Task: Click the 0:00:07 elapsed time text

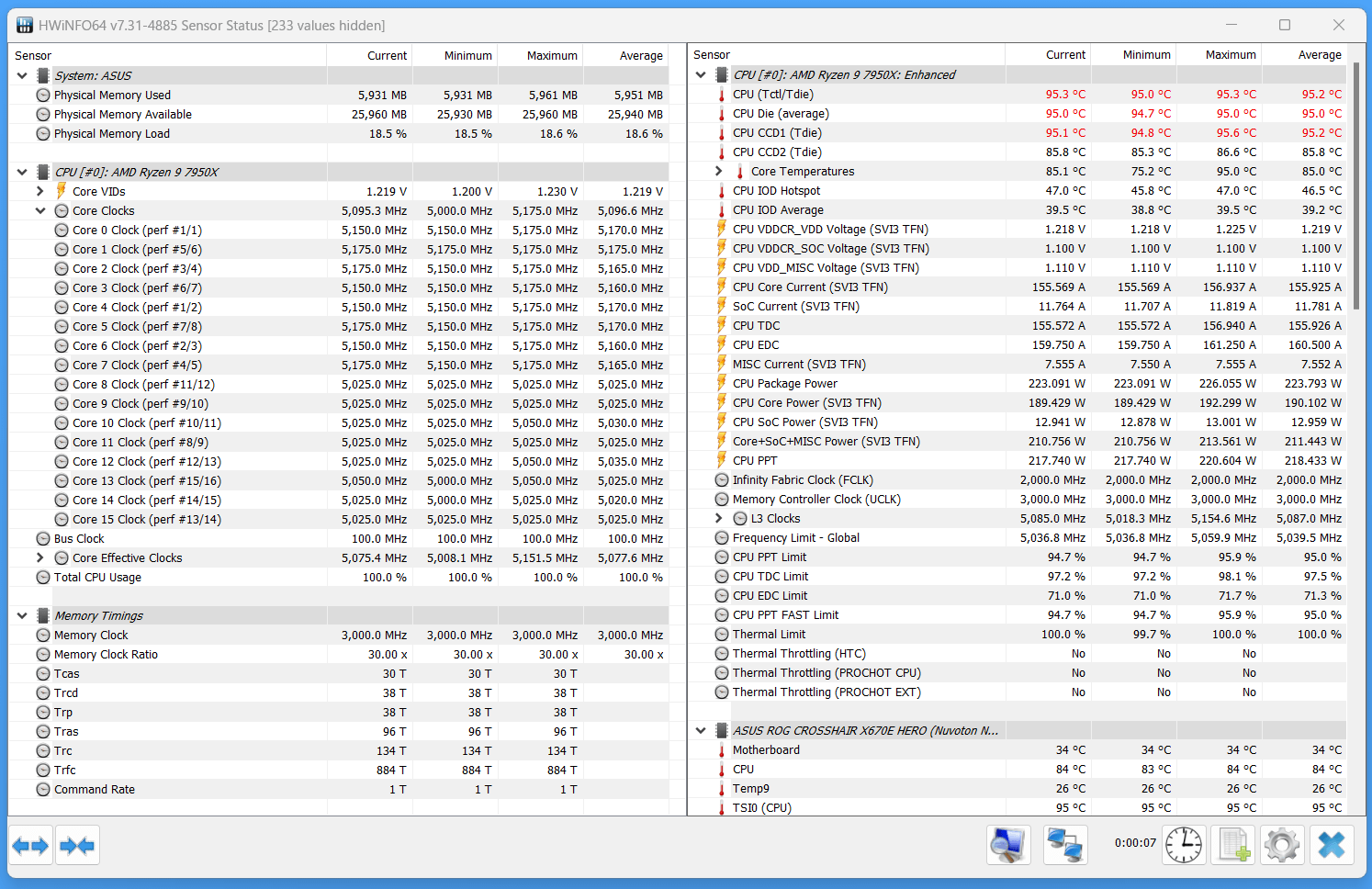Action: (1135, 843)
